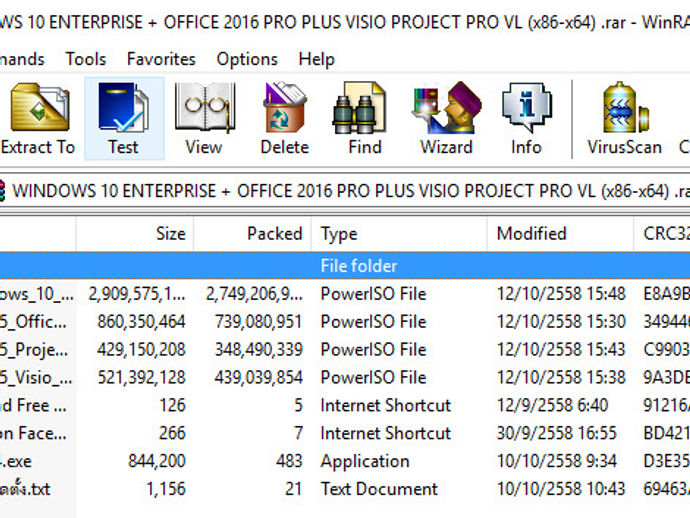The image size is (690, 518).
Task: Run the Test archive tool
Action: pyautogui.click(x=123, y=118)
